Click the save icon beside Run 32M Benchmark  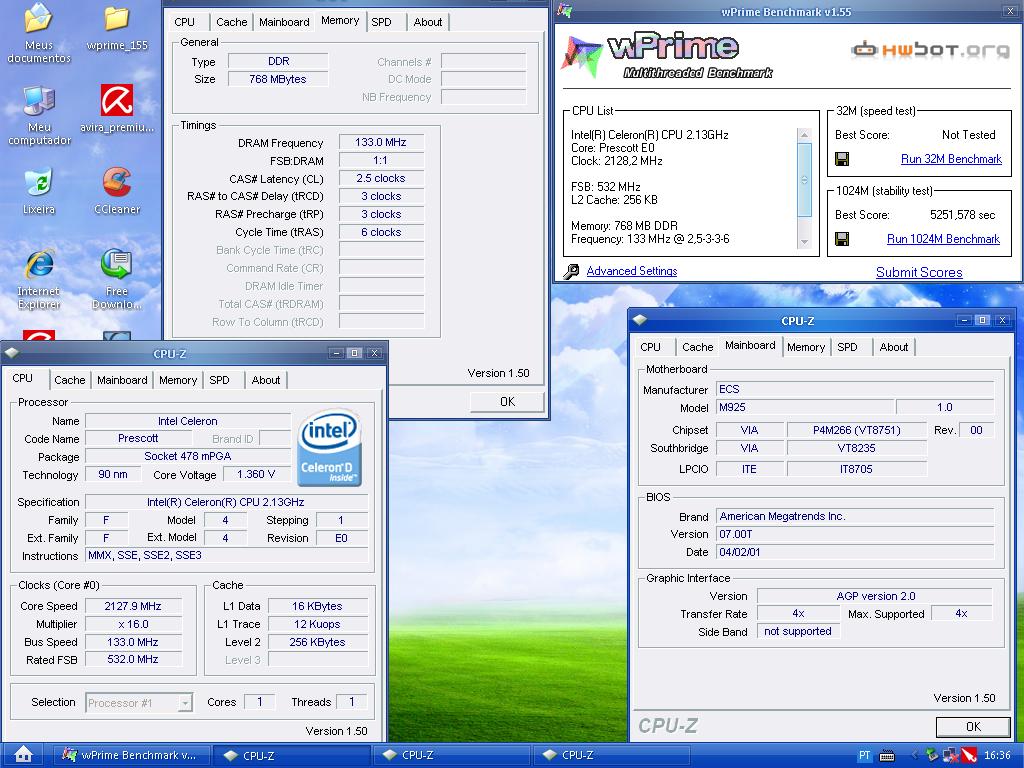[842, 159]
